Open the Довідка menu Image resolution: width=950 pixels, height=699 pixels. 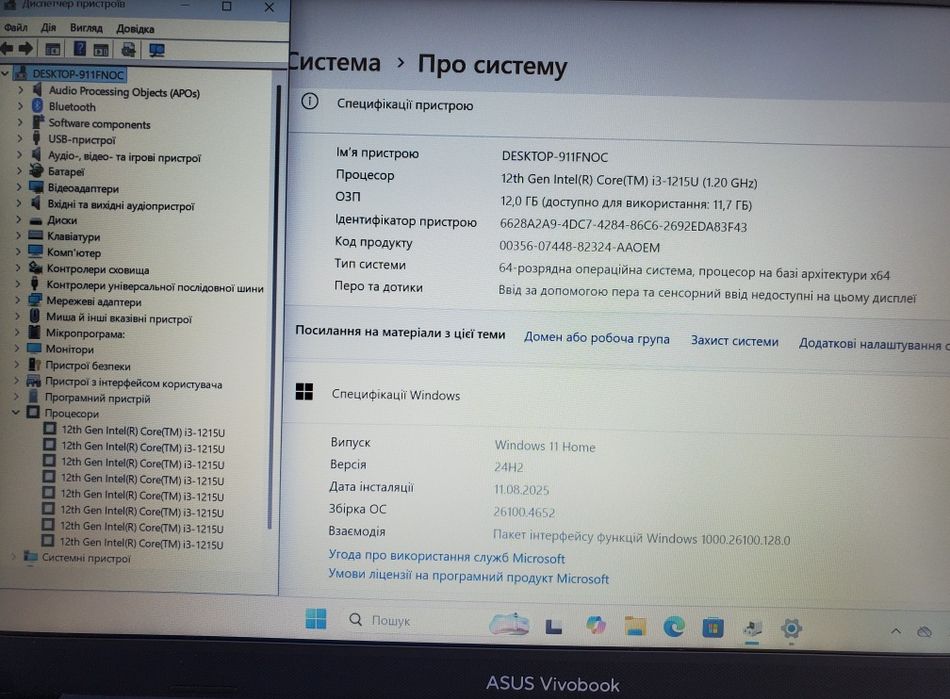pyautogui.click(x=135, y=28)
